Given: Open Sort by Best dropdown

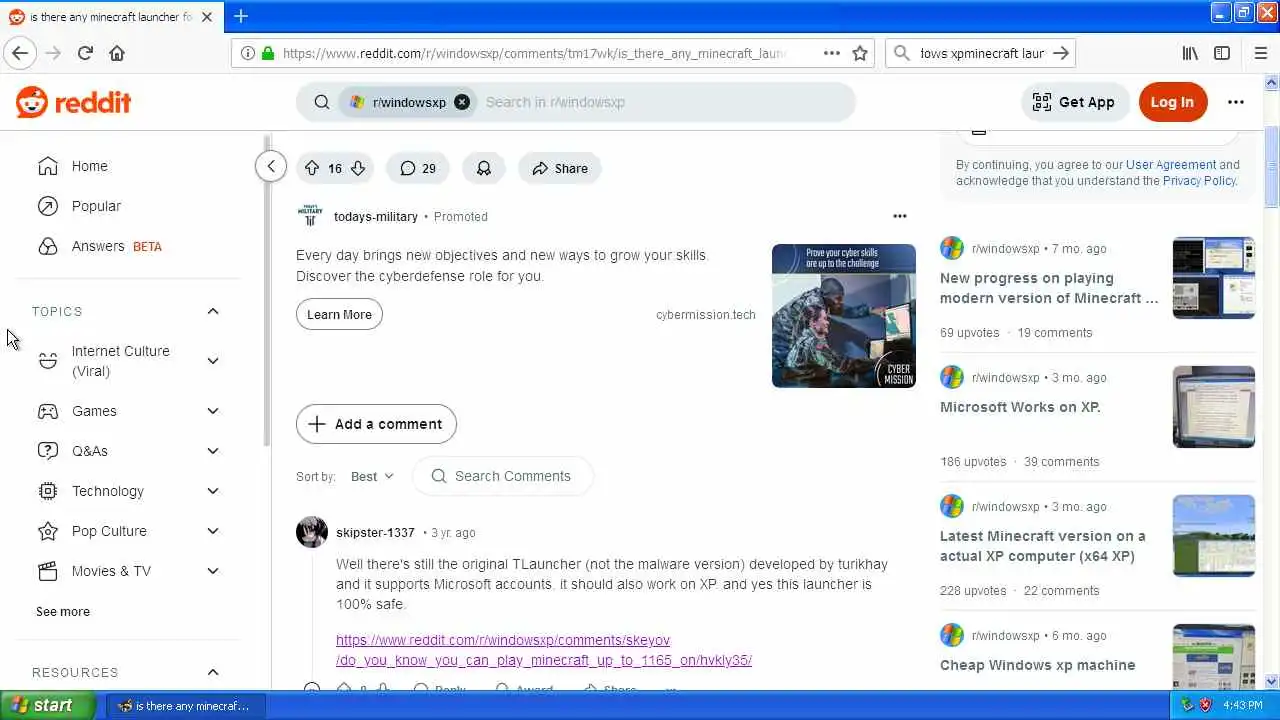Looking at the screenshot, I should point(372,476).
